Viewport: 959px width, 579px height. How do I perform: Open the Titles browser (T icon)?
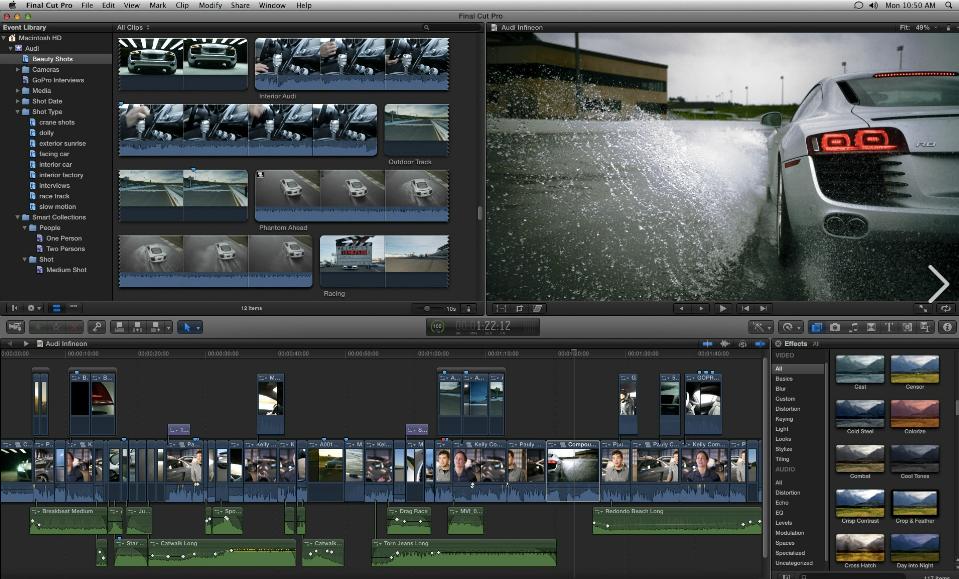point(889,327)
